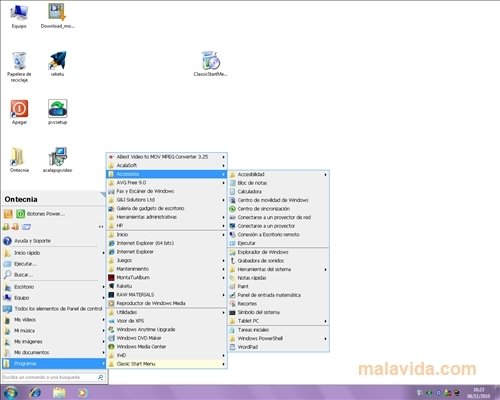The image size is (500, 400).
Task: Expand the Juegos folder
Action: (167, 260)
